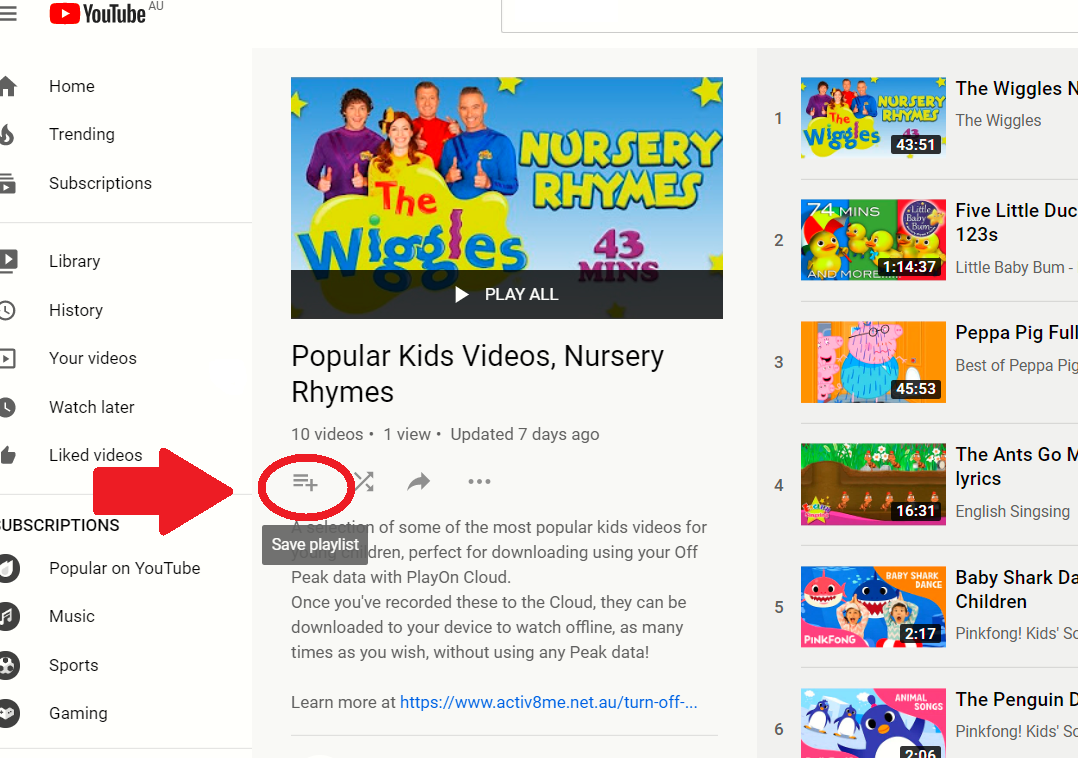Click Five Little Ducks video title
1078x758 pixels.
(1016, 223)
